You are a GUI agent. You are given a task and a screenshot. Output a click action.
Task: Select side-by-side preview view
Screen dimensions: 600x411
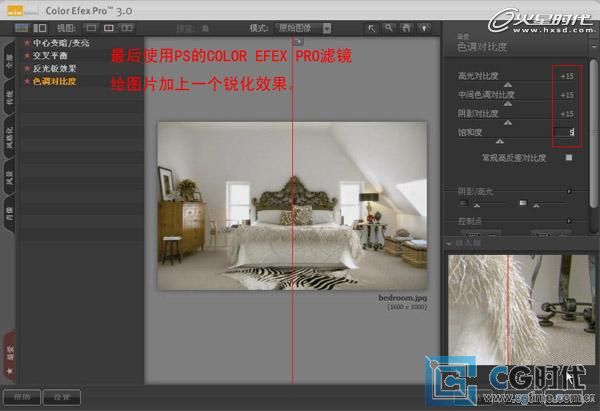tap(127, 28)
